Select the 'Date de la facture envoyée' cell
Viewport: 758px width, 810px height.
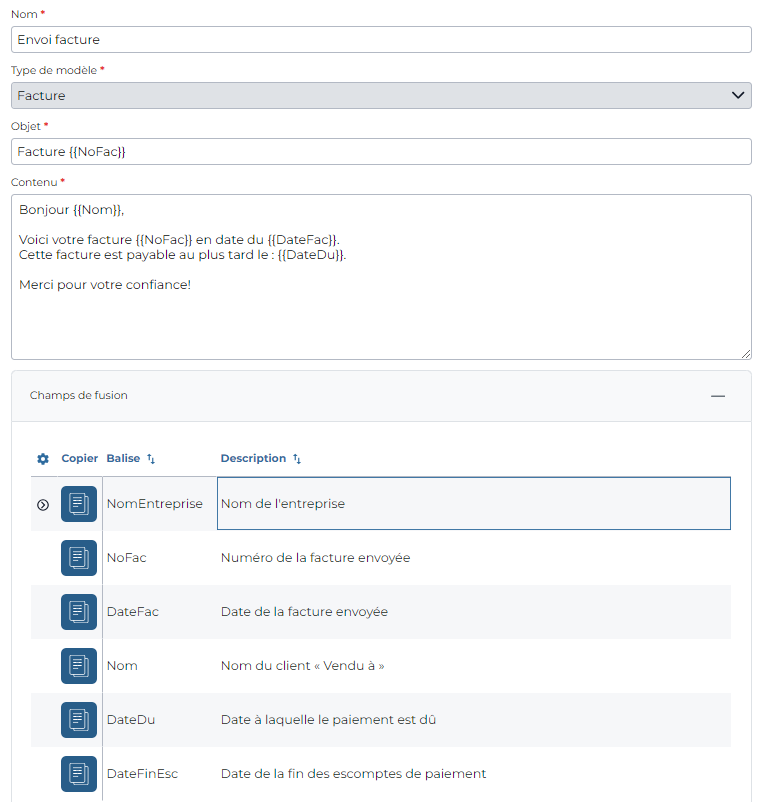(x=474, y=612)
